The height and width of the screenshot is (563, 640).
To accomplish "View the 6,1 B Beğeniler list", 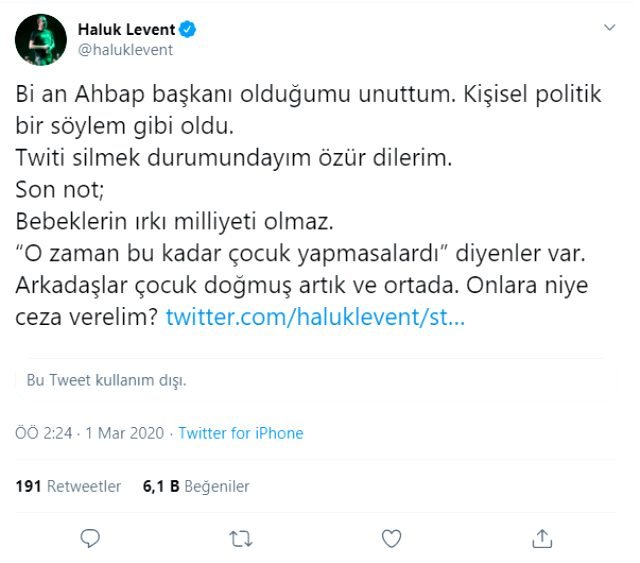I will (196, 486).
